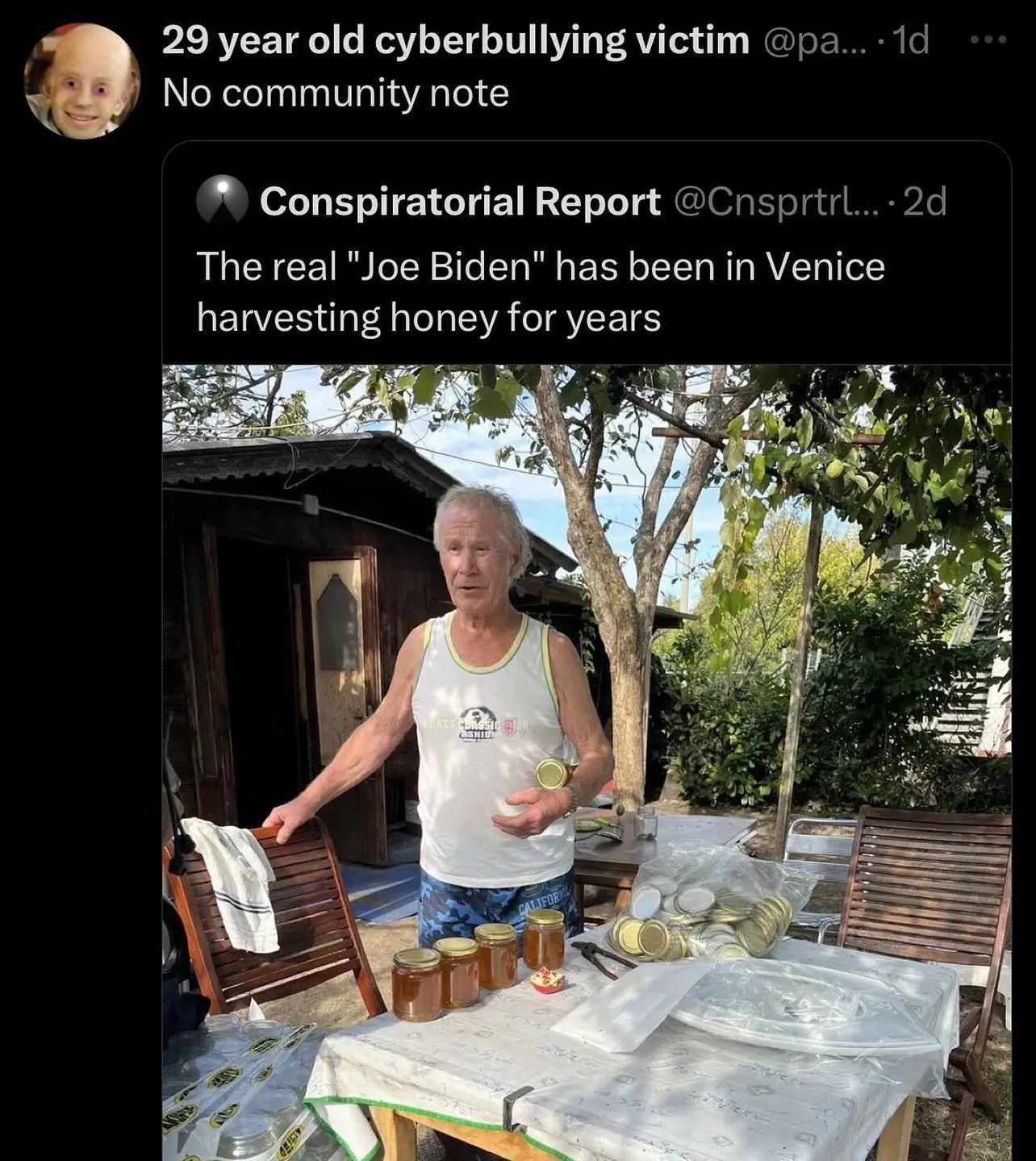Open the three-dot more options menu

coord(989,39)
